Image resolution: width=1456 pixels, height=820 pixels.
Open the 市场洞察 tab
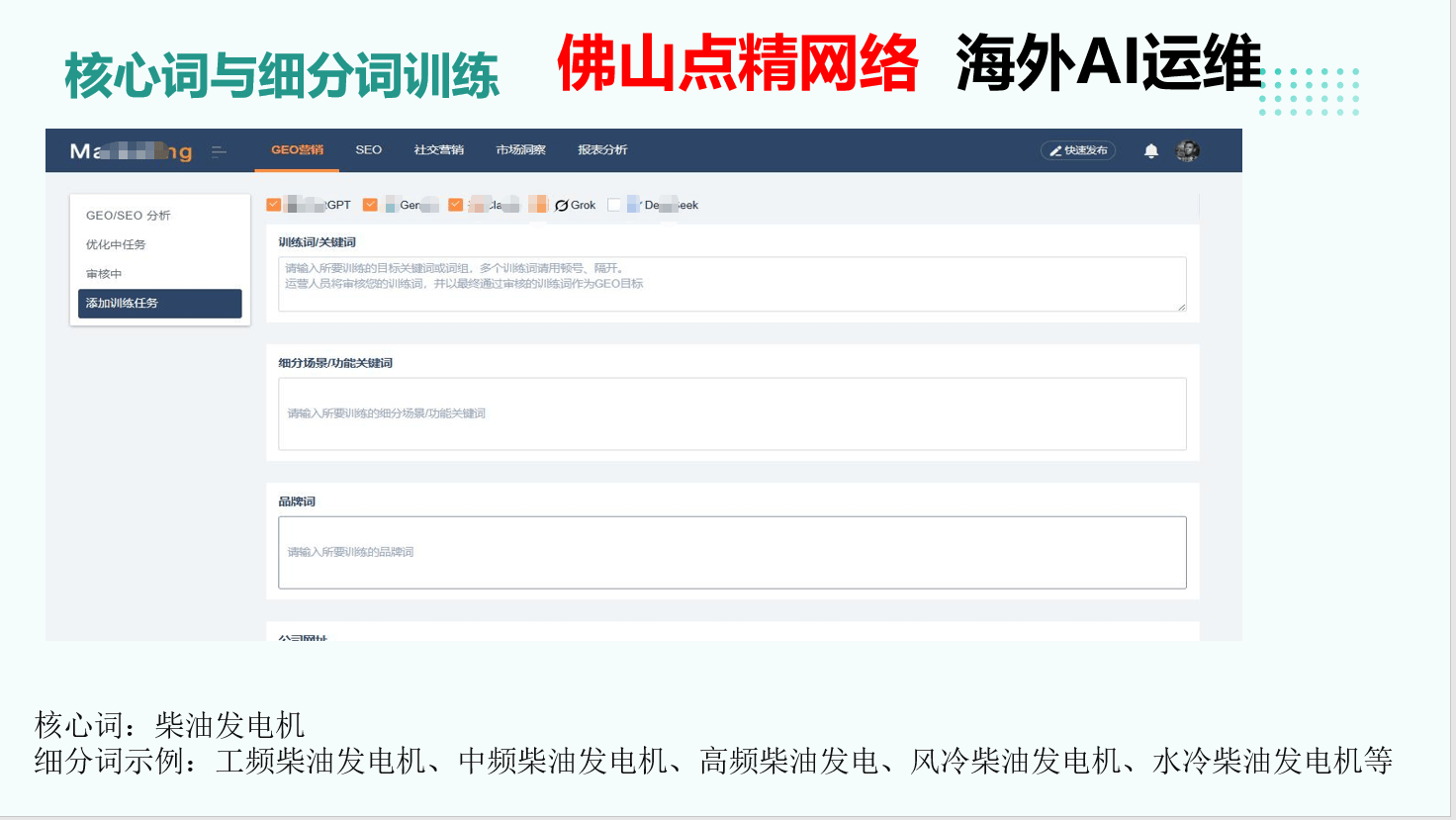pos(520,150)
